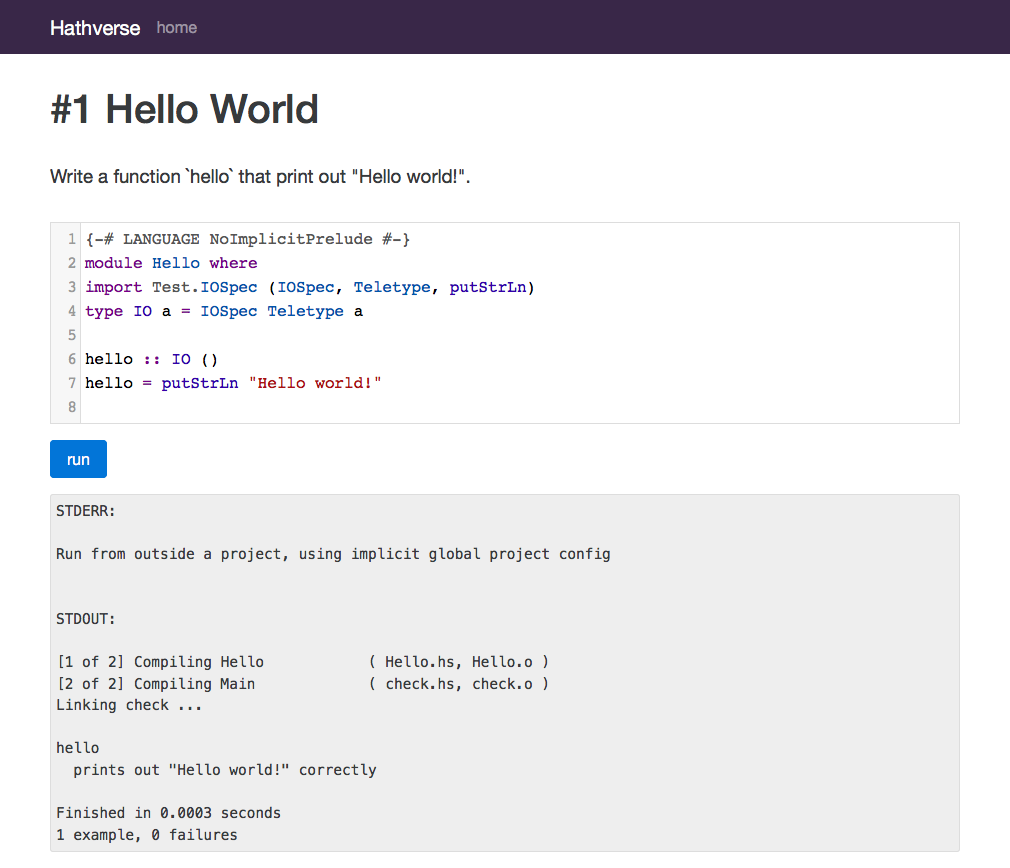
Task: Click line number 5 in the gutter
Action: tap(72, 335)
